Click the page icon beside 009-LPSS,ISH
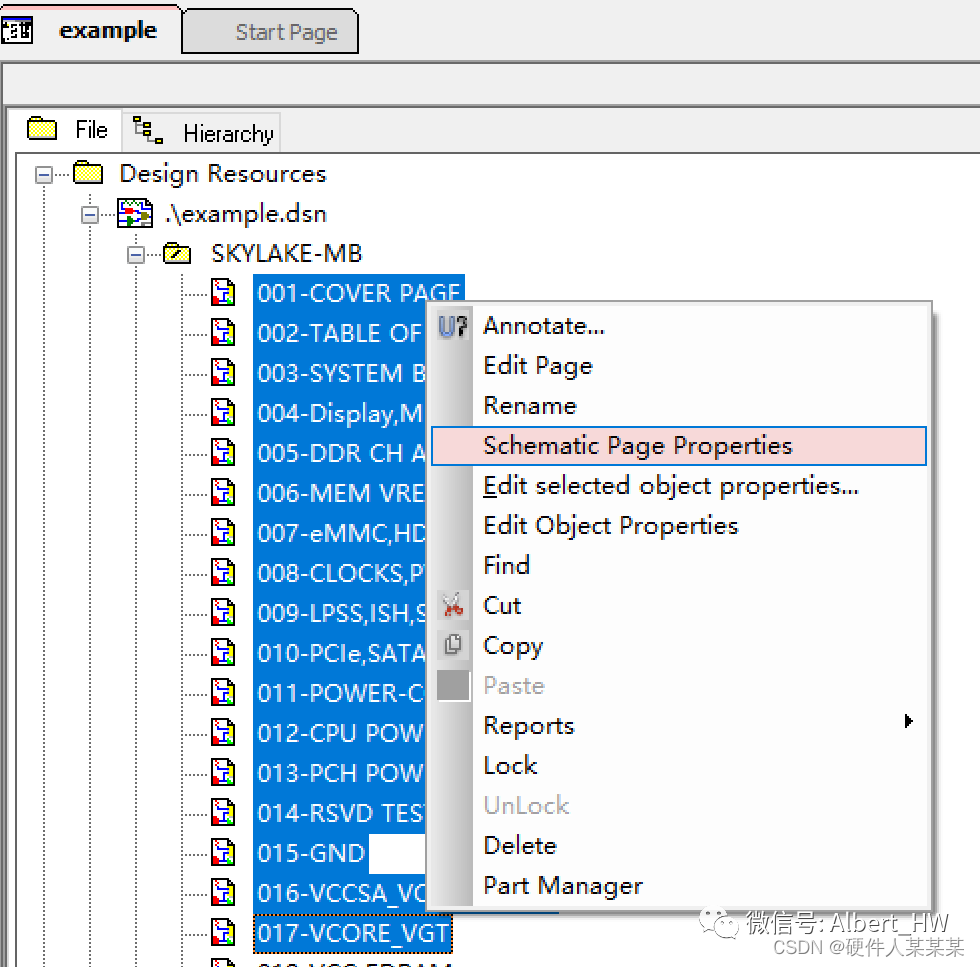This screenshot has width=980, height=967. (223, 613)
